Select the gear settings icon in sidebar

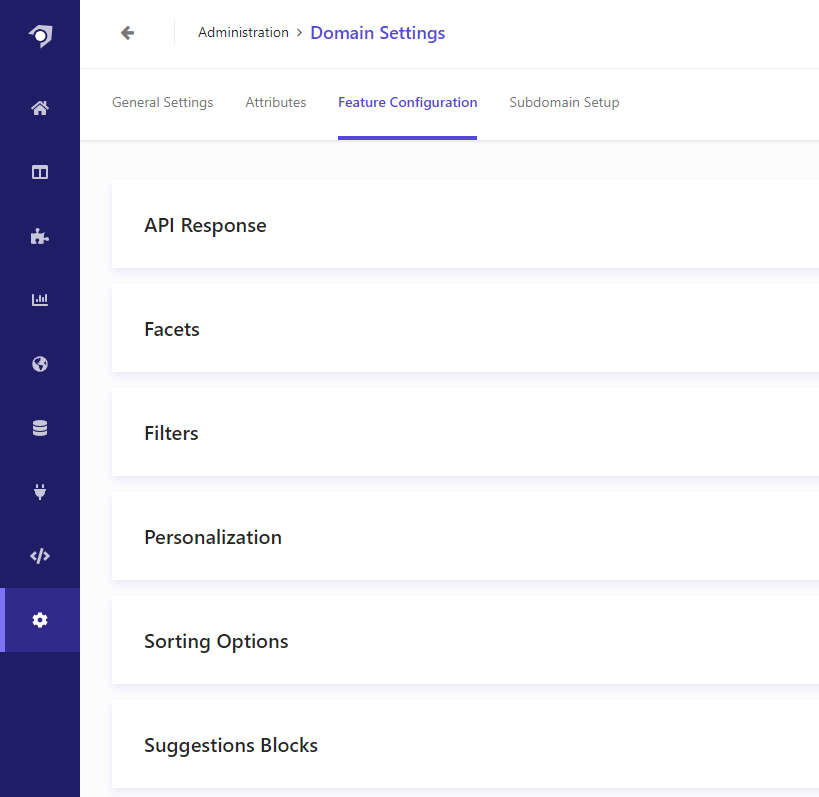pyautogui.click(x=40, y=620)
